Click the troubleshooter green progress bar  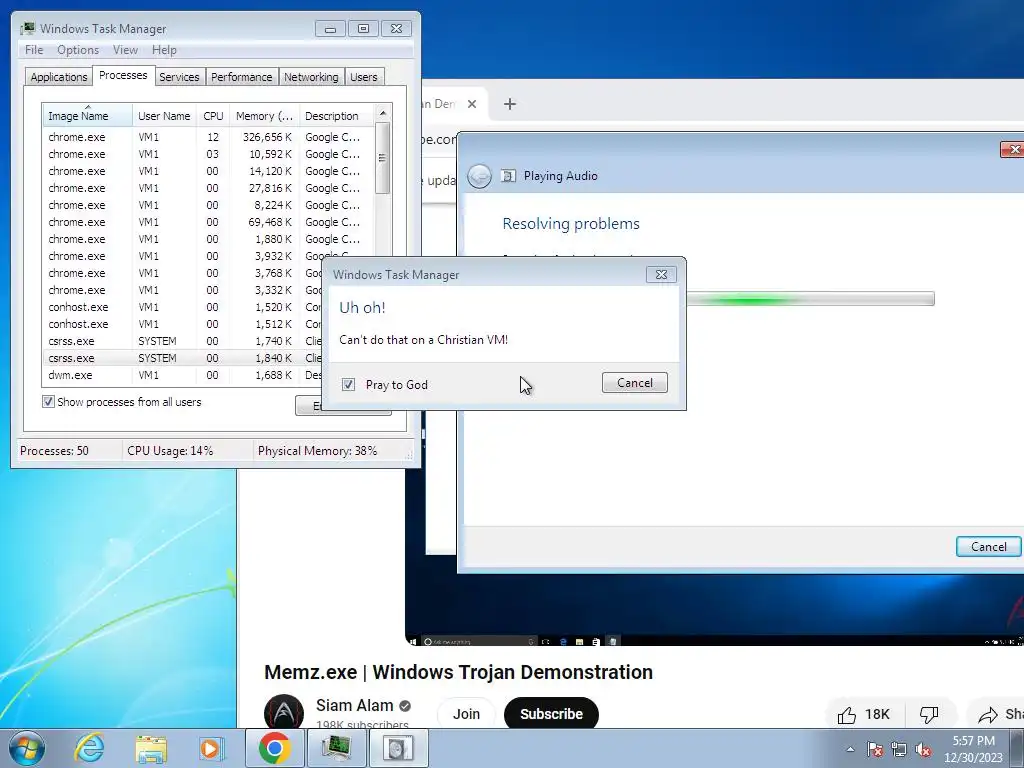[810, 299]
